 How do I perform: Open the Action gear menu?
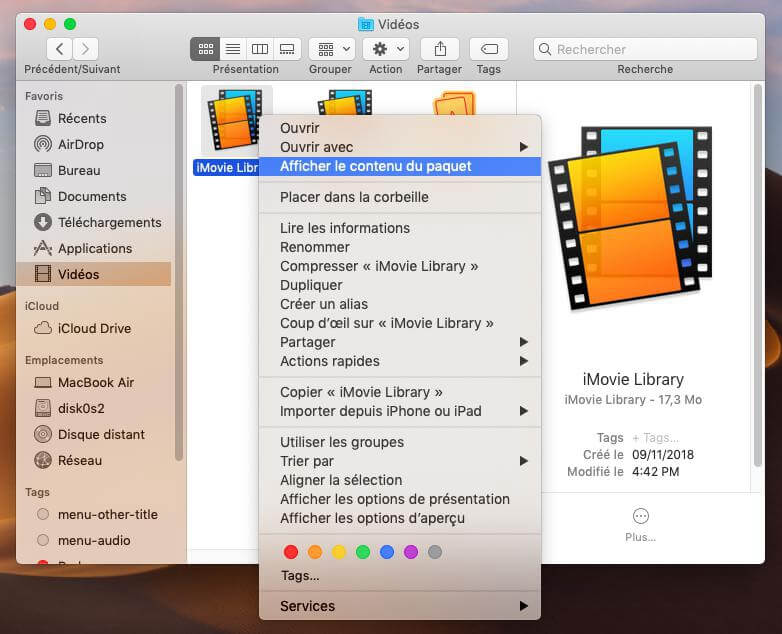tap(386, 49)
